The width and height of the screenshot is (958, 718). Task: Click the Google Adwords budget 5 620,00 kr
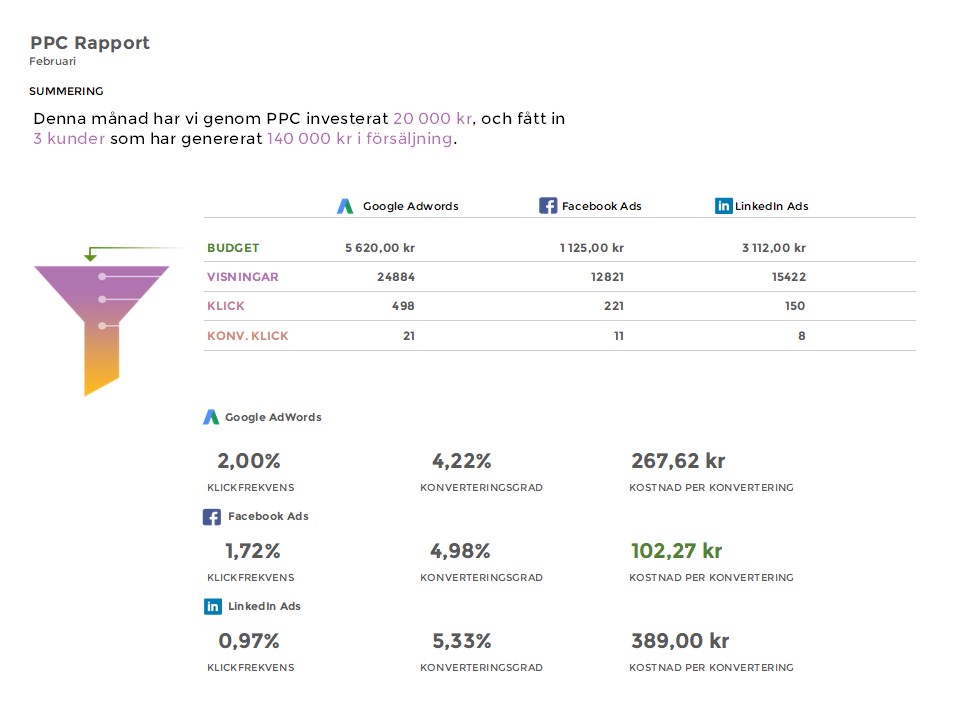[x=380, y=248]
